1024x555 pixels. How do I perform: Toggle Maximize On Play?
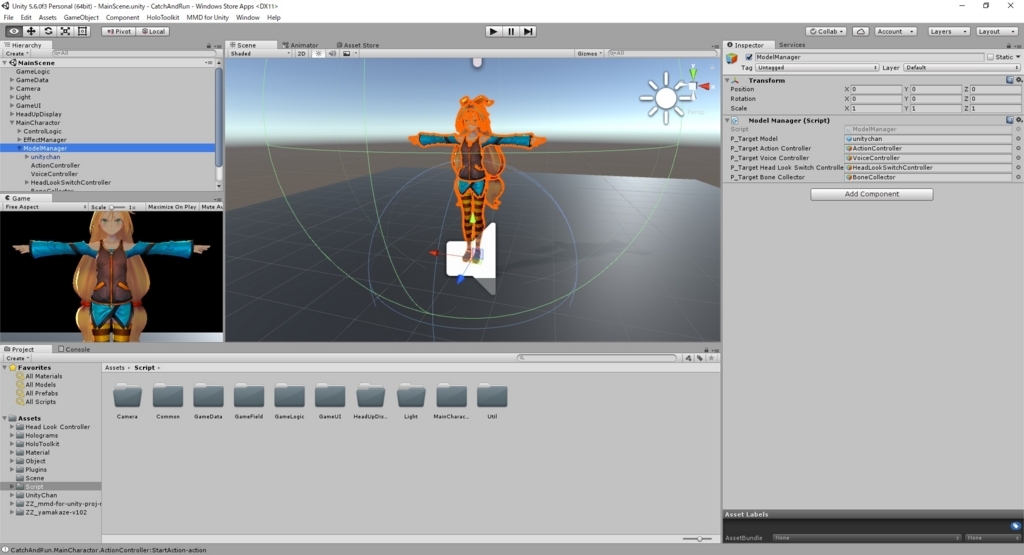point(172,207)
